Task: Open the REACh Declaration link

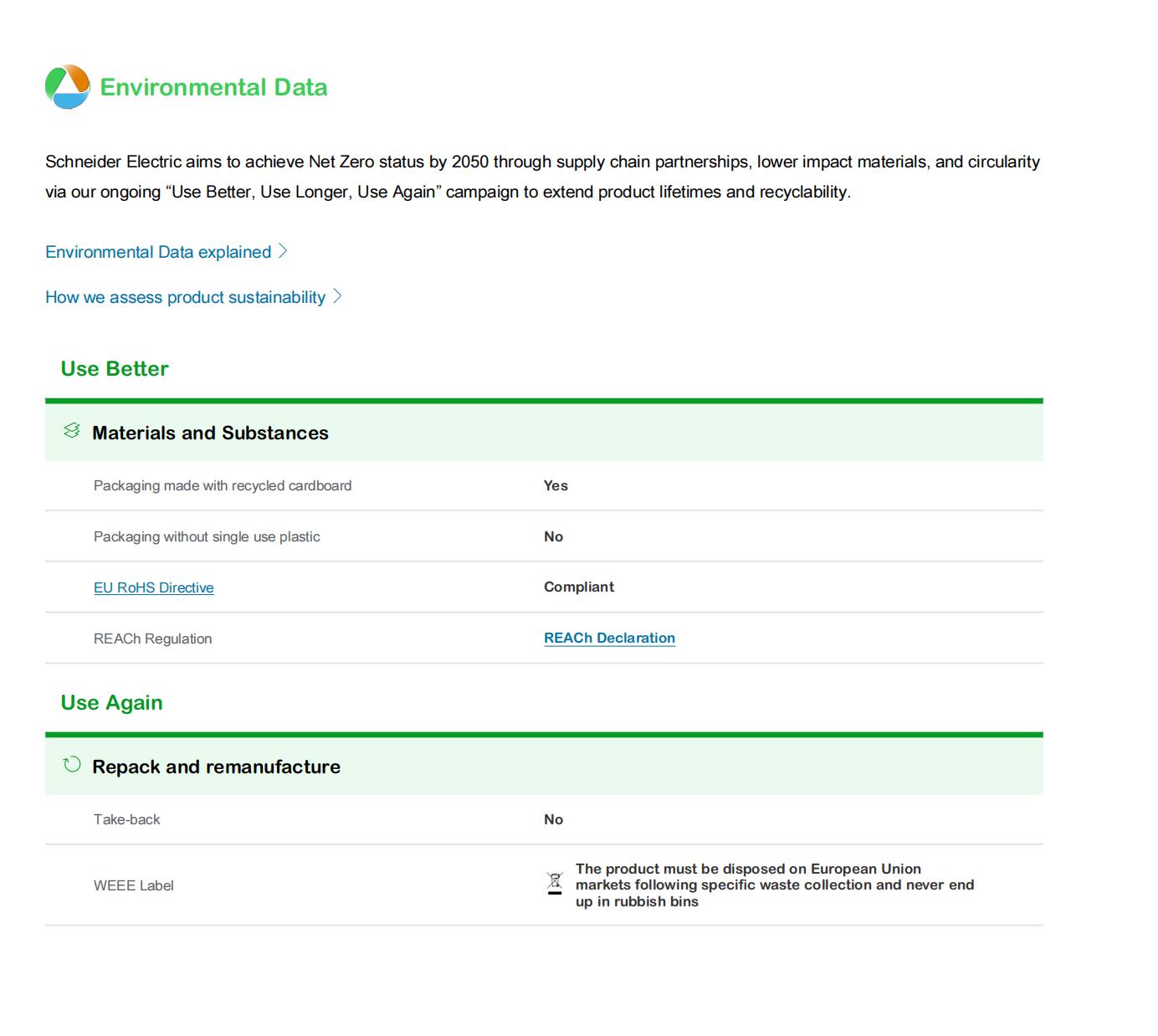Action: coord(609,638)
